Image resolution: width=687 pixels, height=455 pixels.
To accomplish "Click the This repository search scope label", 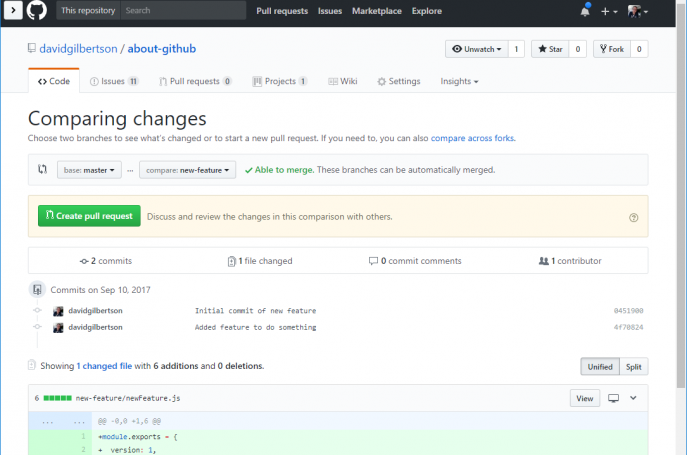I will pos(88,11).
